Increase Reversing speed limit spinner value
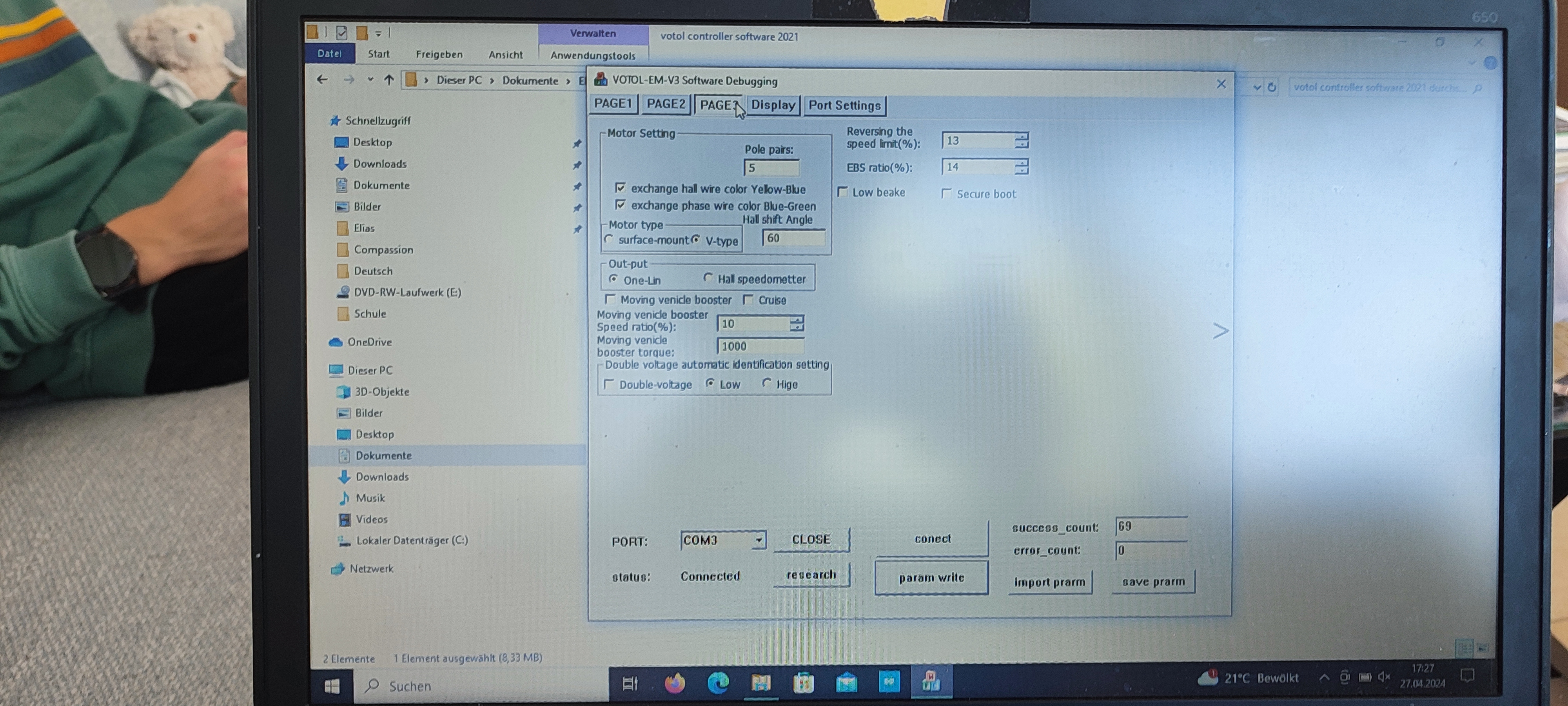Image resolution: width=1568 pixels, height=706 pixels. tap(1022, 136)
